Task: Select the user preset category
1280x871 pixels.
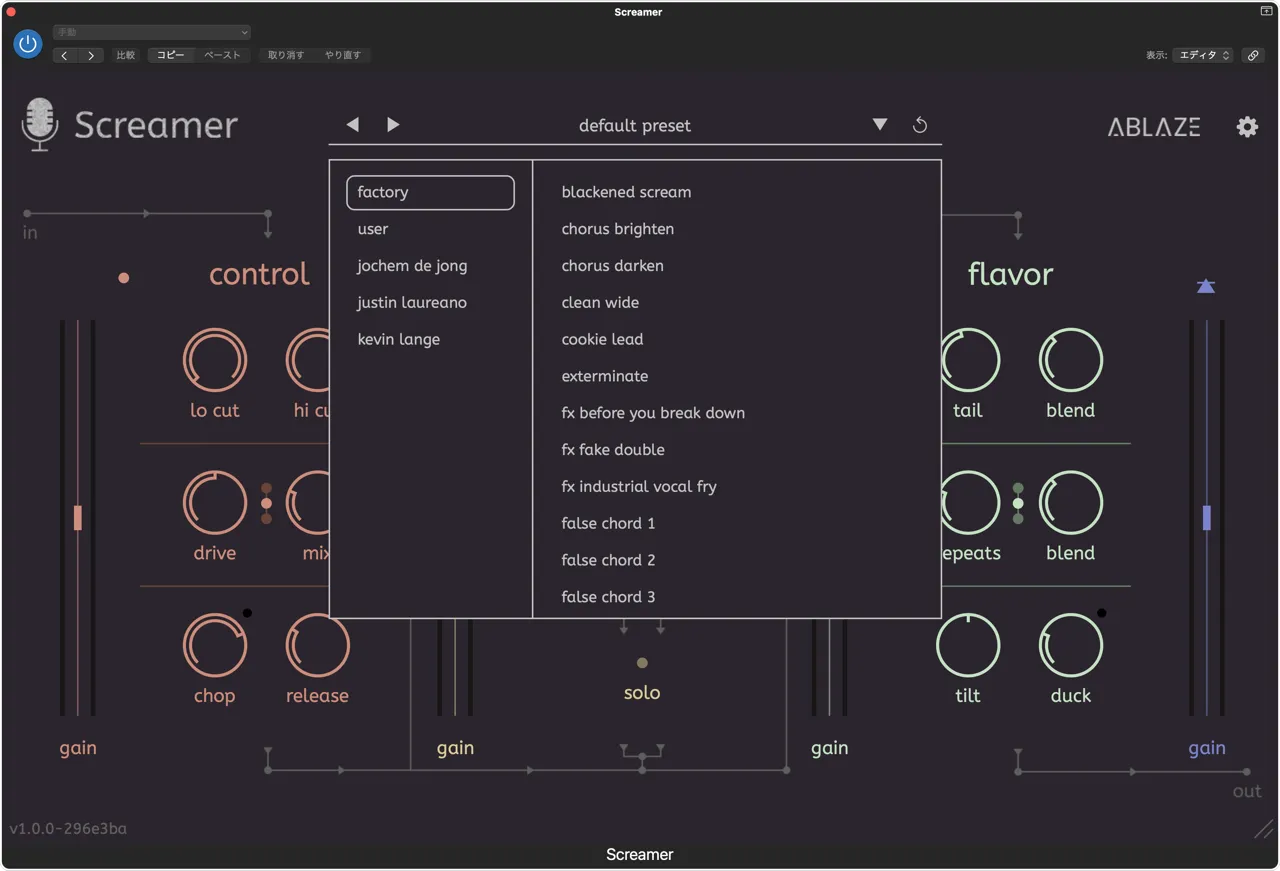Action: (373, 229)
